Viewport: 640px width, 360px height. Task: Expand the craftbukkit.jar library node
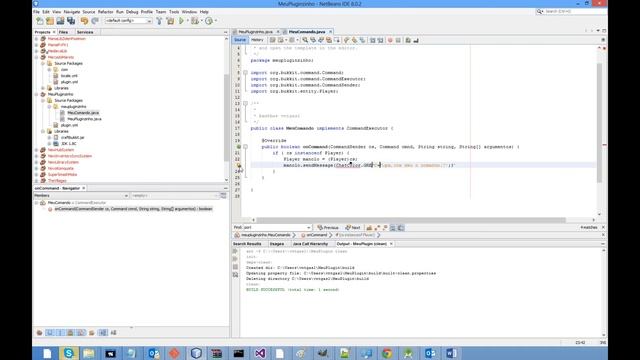(x=49, y=138)
